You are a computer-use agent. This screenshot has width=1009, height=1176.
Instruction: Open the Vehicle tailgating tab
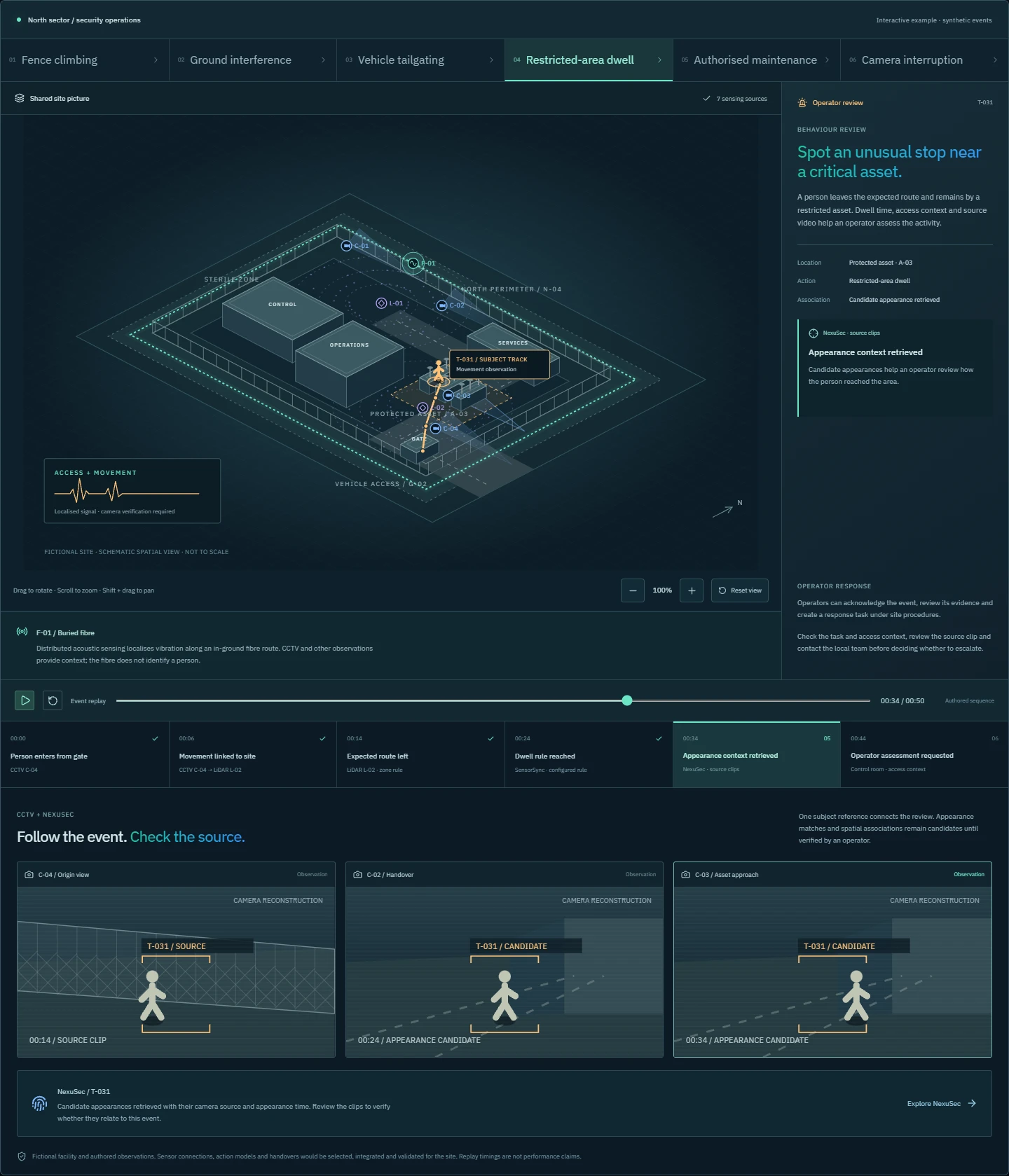pyautogui.click(x=420, y=60)
